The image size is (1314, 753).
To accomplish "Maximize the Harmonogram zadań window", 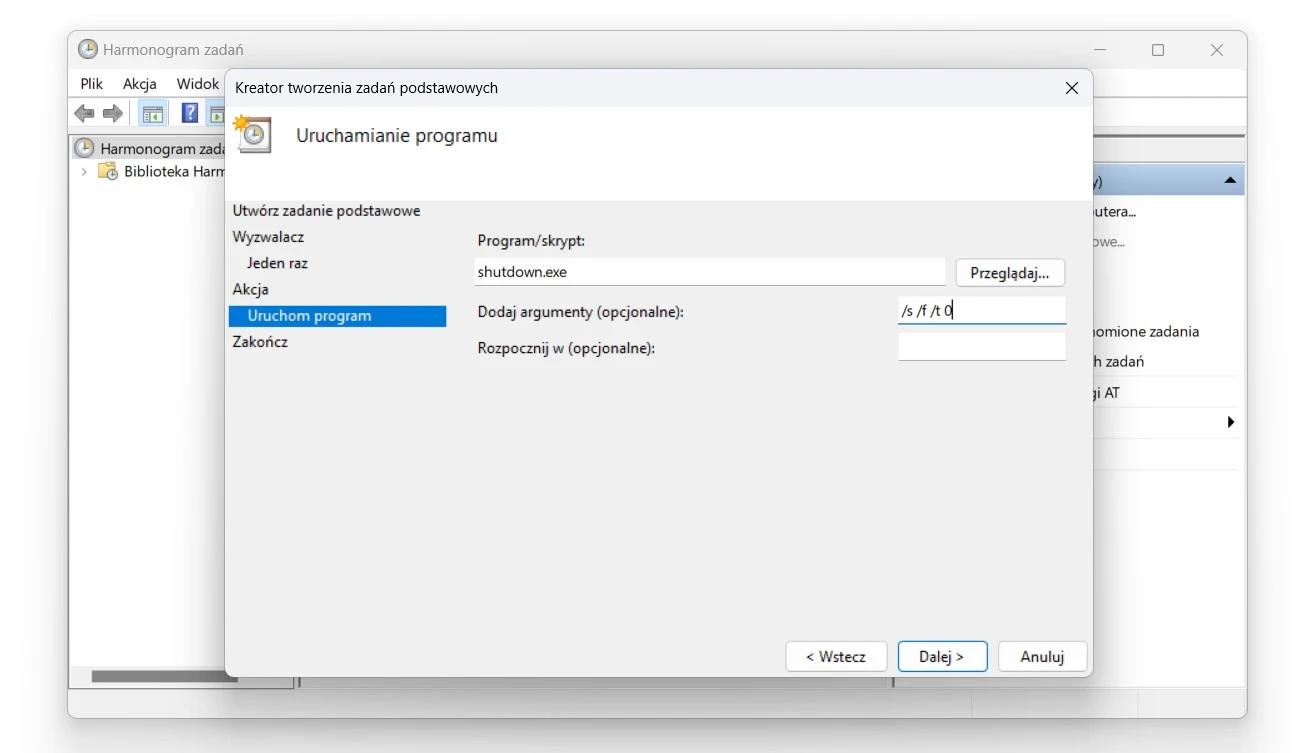I will click(x=1158, y=50).
